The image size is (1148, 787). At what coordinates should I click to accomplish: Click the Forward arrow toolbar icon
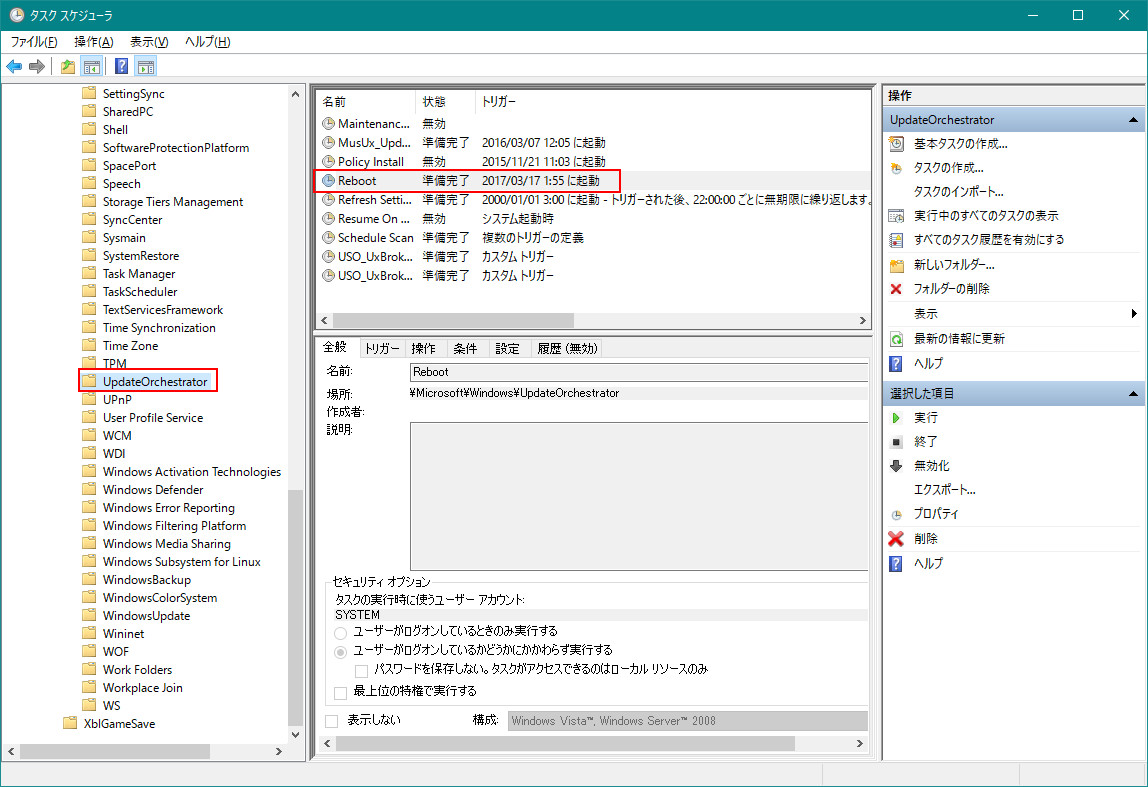tap(37, 67)
